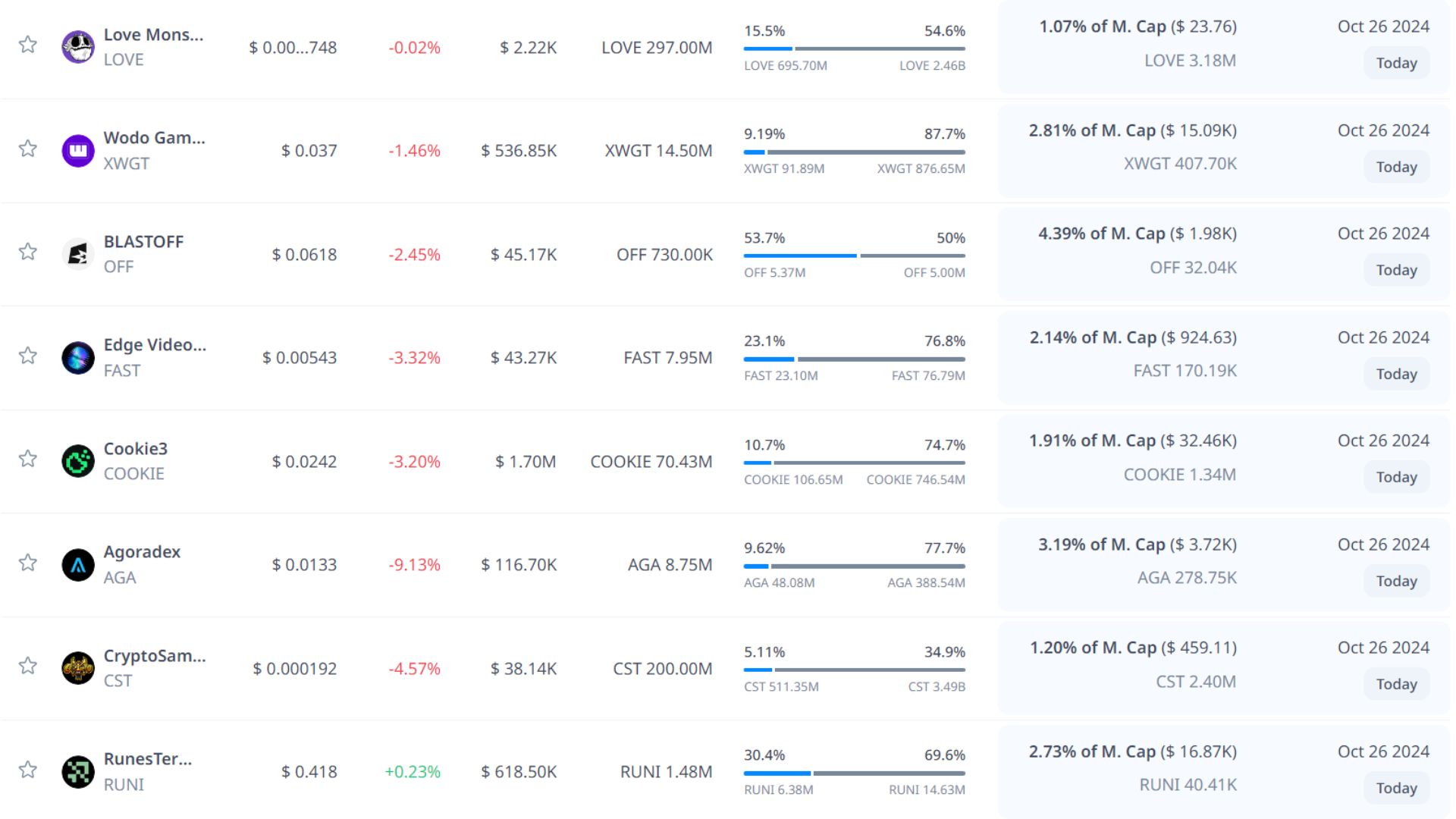Open the Agoradex token name link

pyautogui.click(x=142, y=552)
